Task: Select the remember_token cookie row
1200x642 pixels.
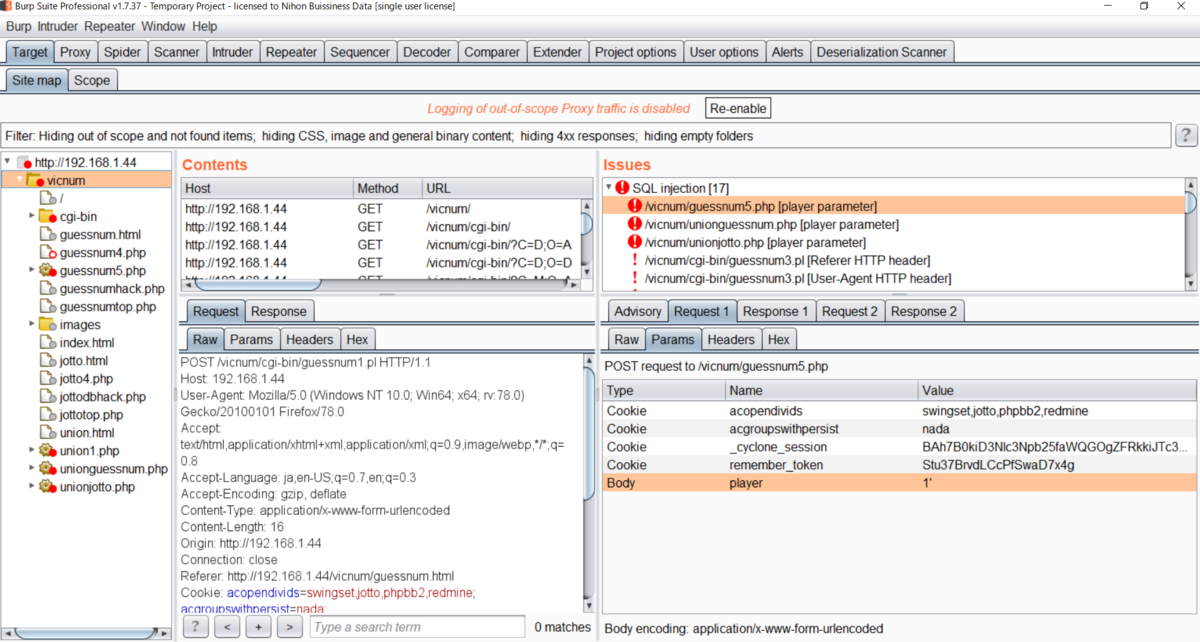Action: tap(899, 465)
